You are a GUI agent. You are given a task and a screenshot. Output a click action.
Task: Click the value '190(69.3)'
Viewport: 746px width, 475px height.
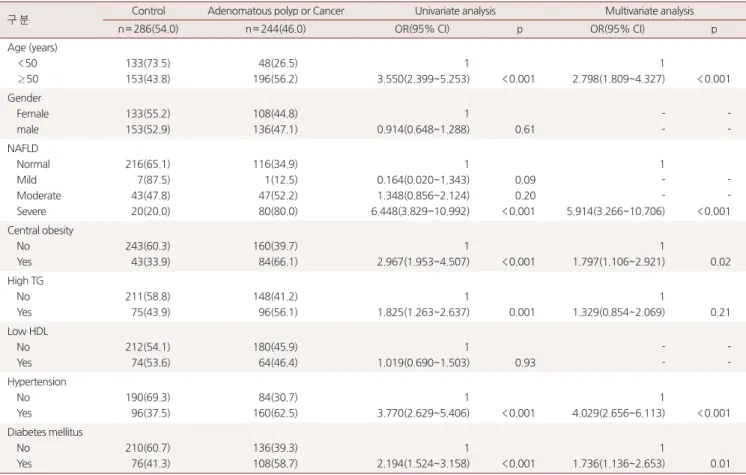point(148,397)
